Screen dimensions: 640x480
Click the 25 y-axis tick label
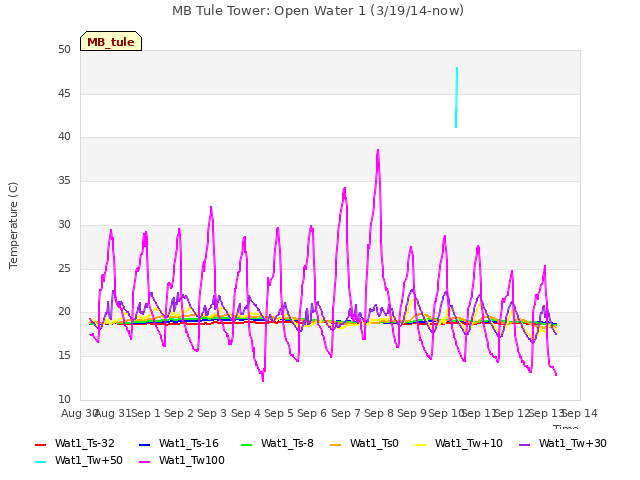(64, 268)
